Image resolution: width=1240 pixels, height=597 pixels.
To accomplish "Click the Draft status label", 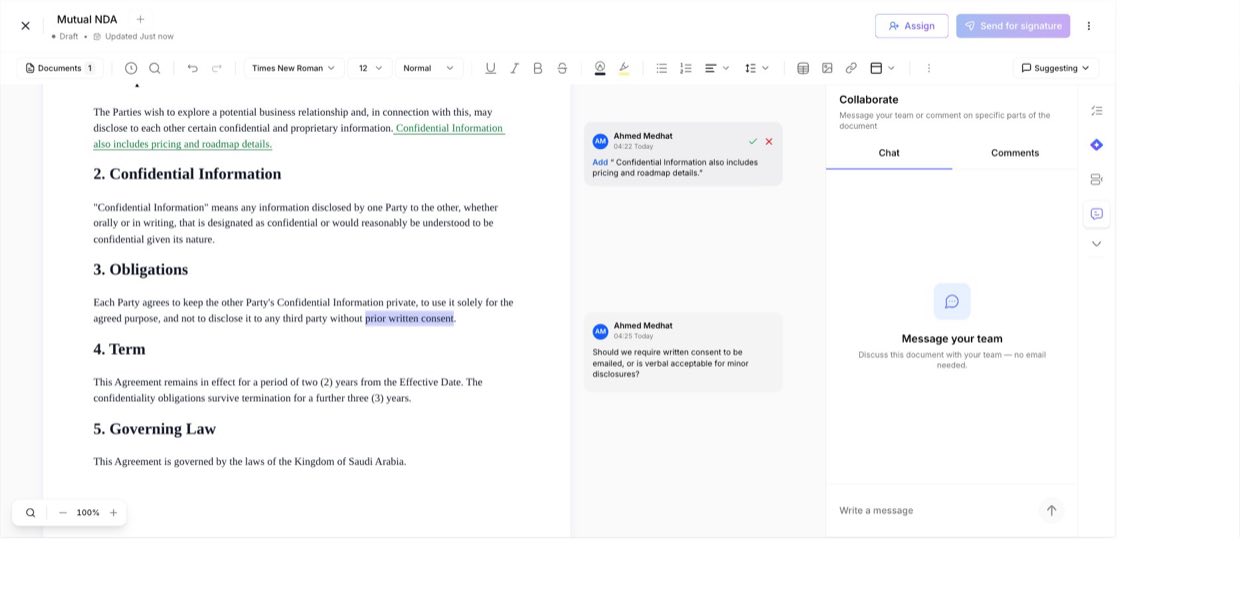I will (68, 37).
